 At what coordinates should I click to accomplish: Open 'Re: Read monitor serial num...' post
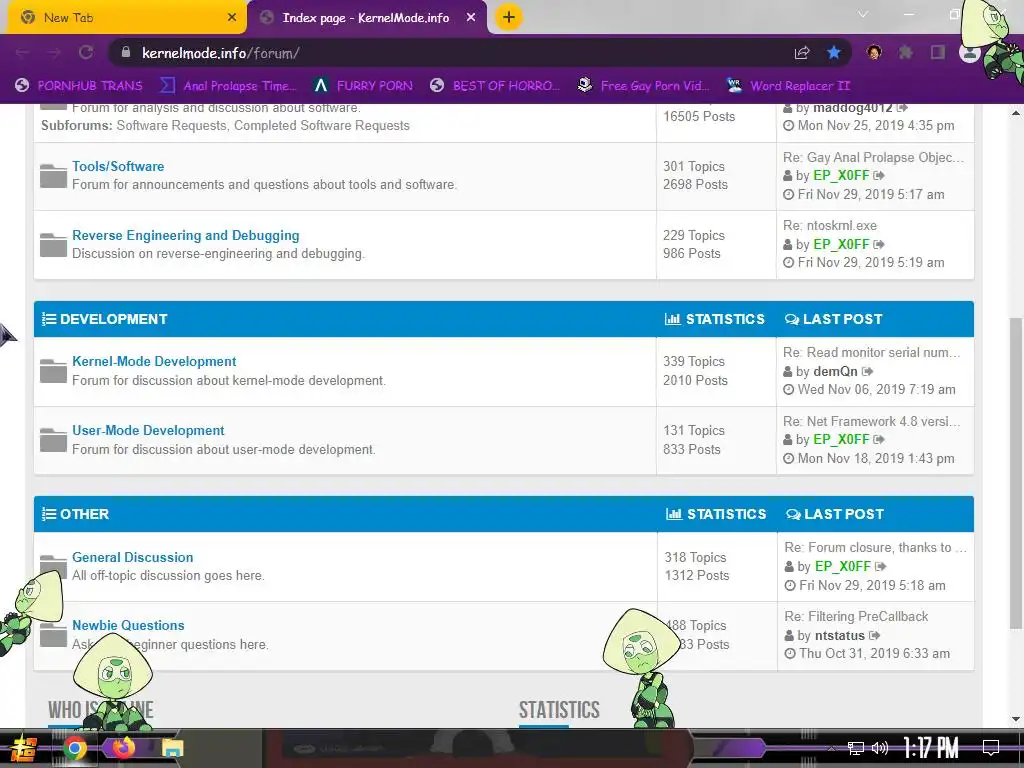pyautogui.click(x=872, y=352)
